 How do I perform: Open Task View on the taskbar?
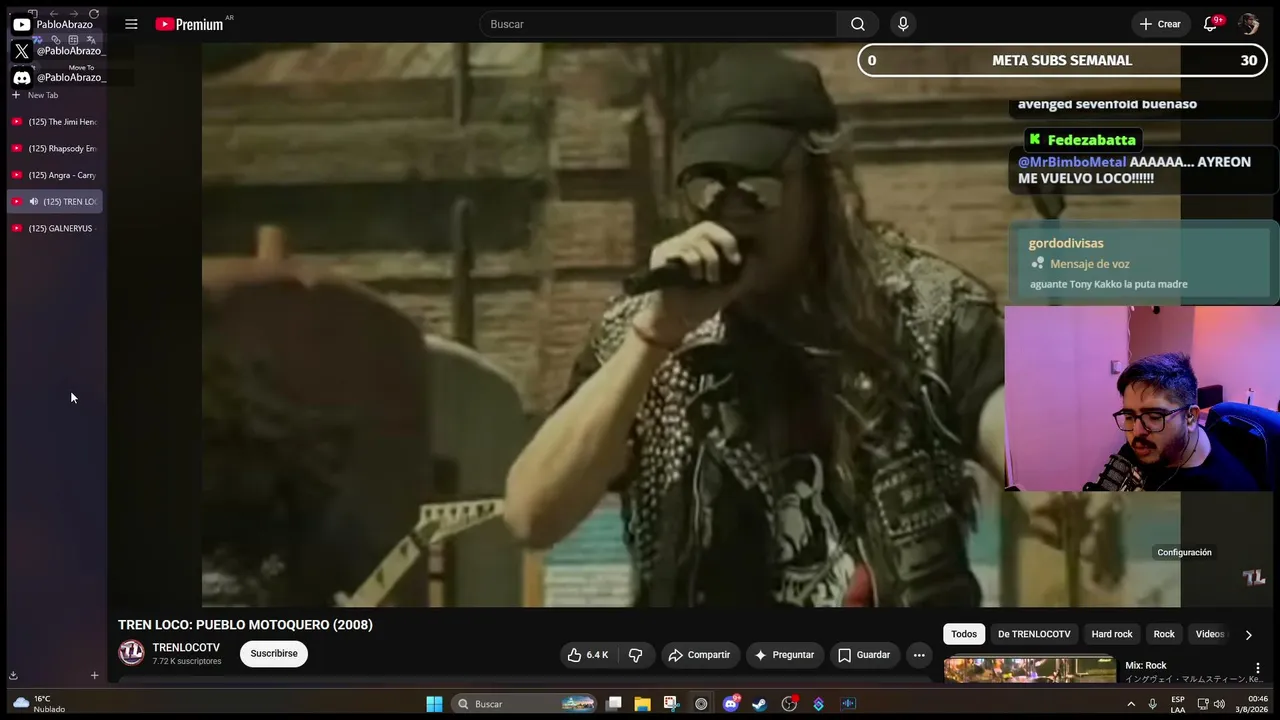[614, 704]
